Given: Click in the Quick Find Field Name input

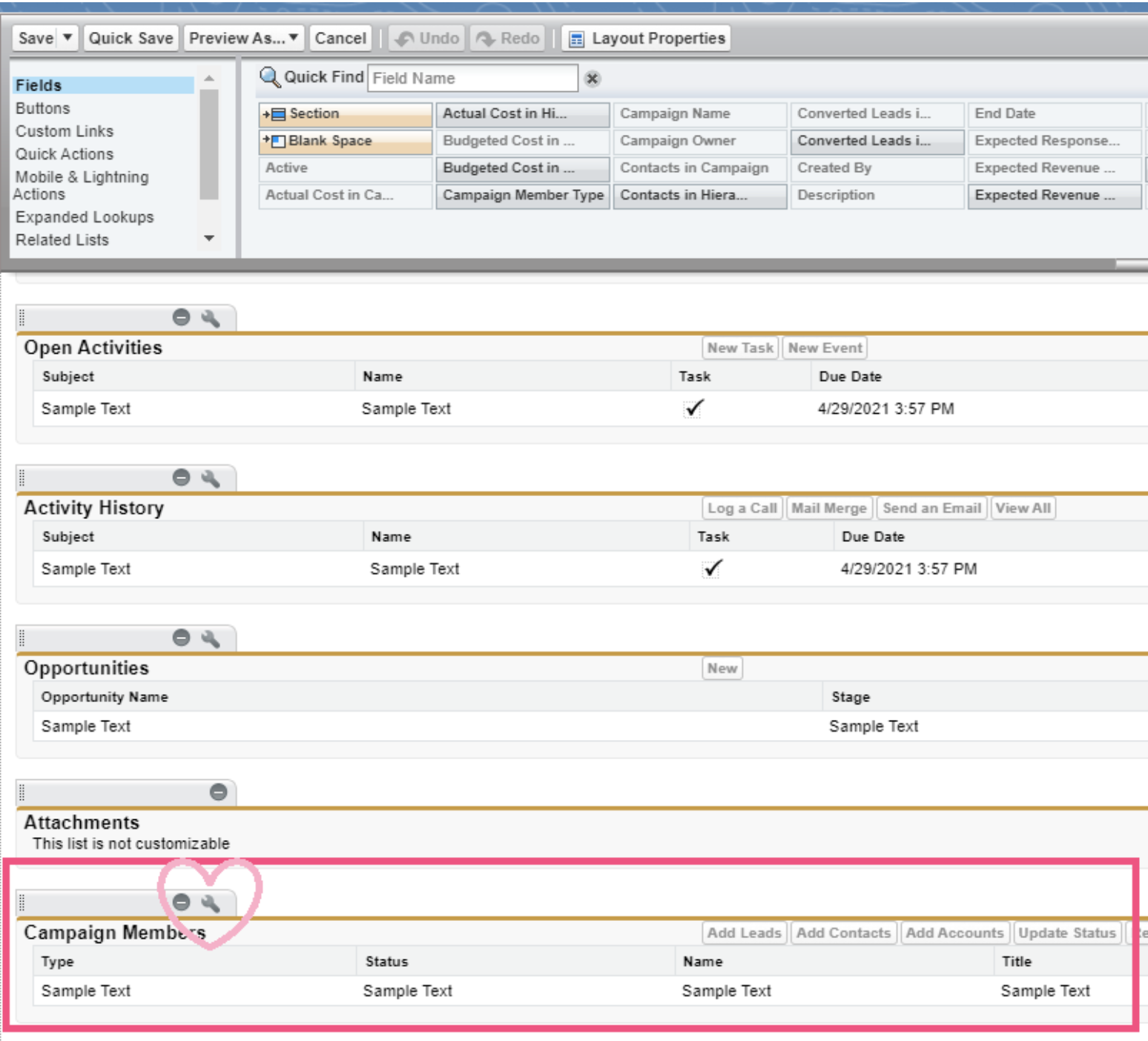Looking at the screenshot, I should [472, 78].
